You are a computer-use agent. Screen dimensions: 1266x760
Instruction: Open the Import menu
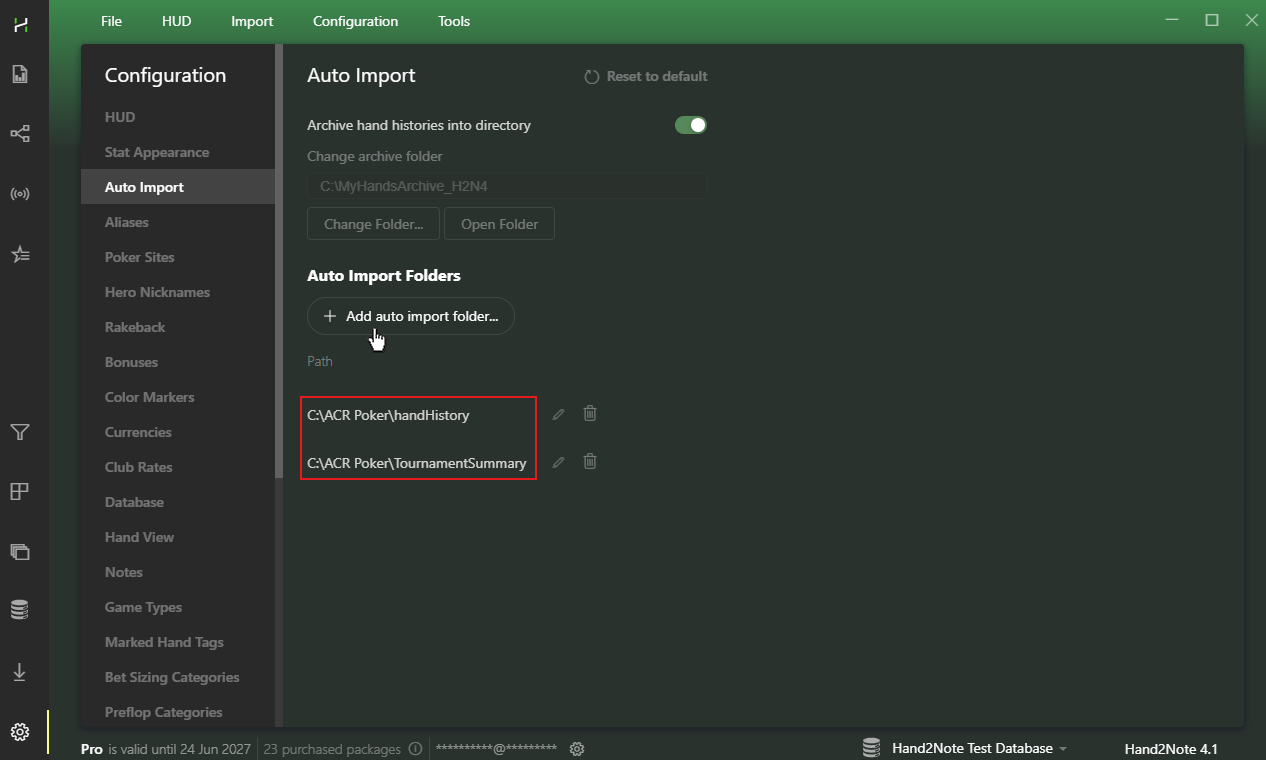pyautogui.click(x=252, y=21)
